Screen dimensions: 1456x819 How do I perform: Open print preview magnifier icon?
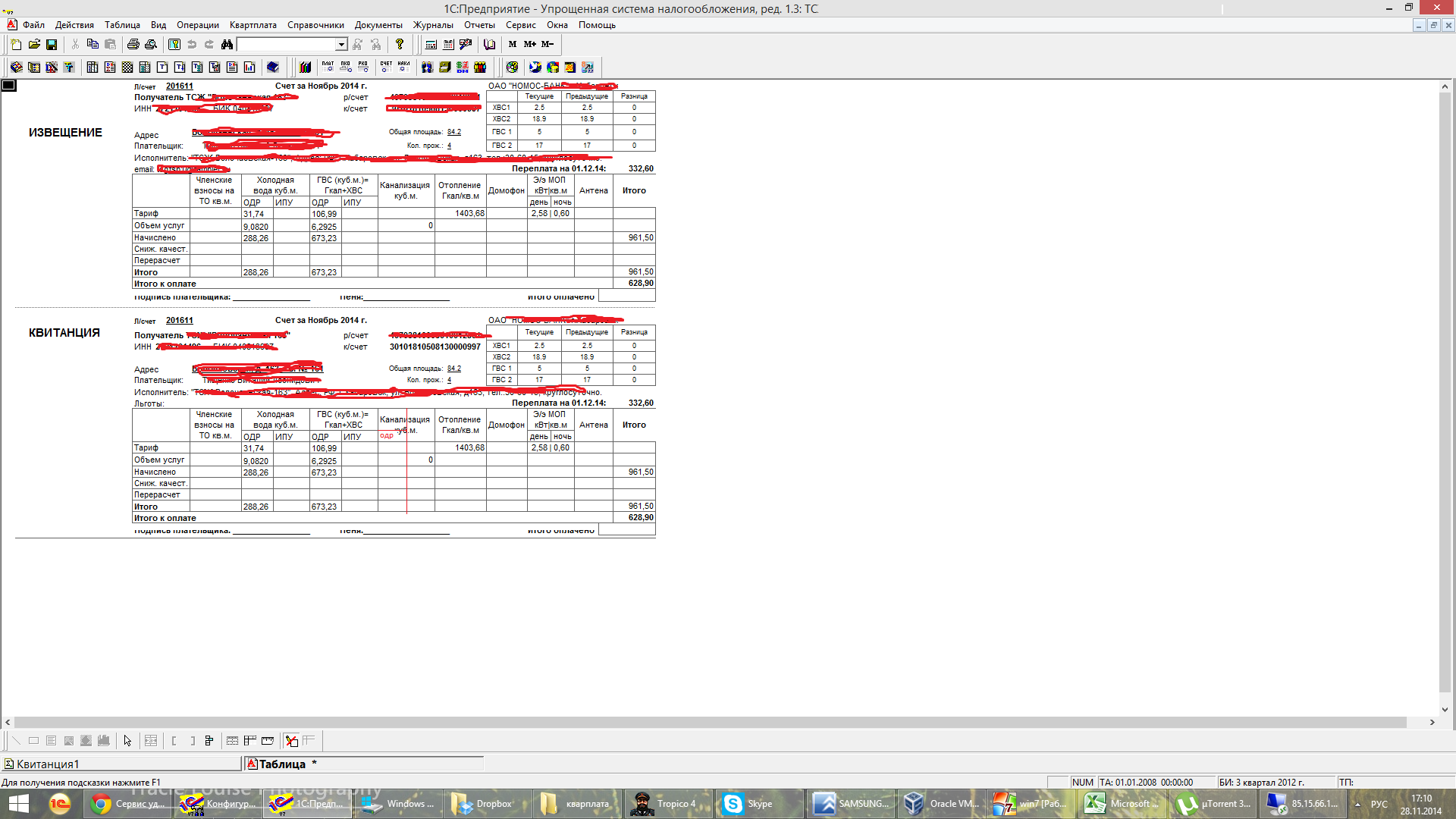coord(151,45)
